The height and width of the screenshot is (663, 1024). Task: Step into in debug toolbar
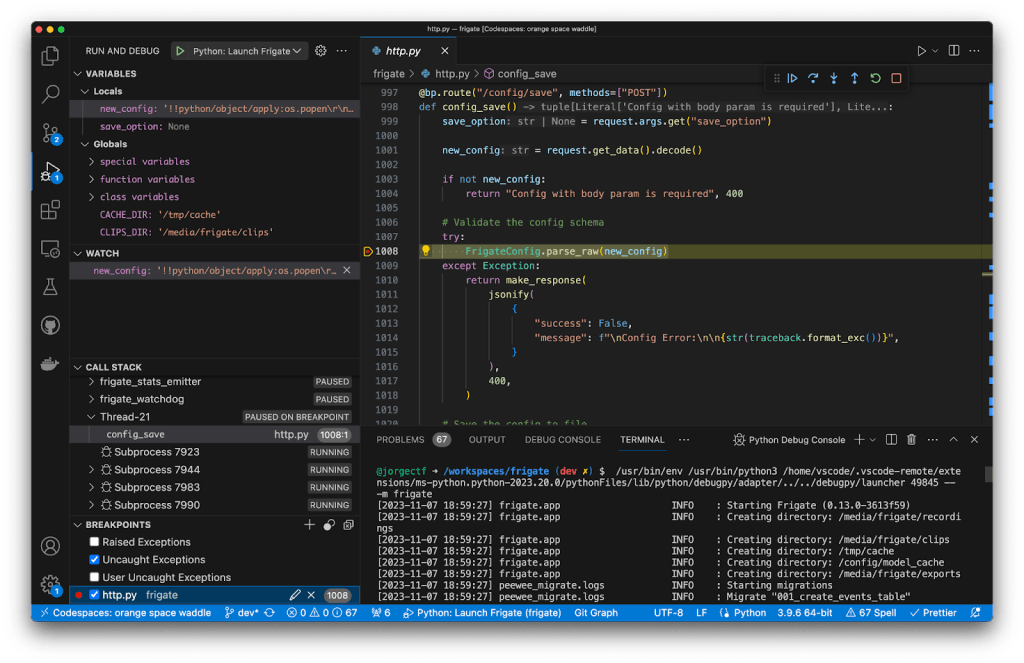[834, 78]
